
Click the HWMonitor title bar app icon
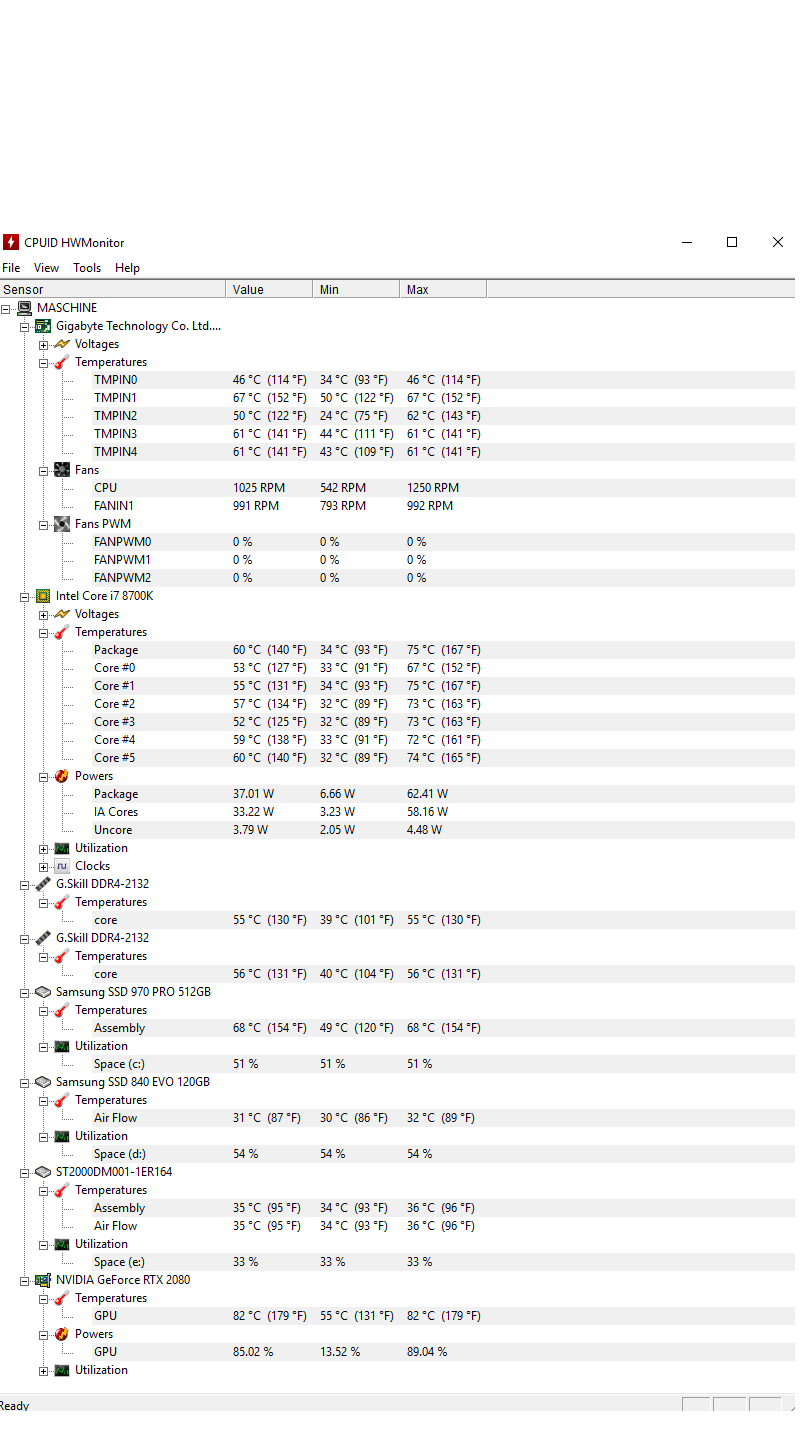click(x=11, y=242)
